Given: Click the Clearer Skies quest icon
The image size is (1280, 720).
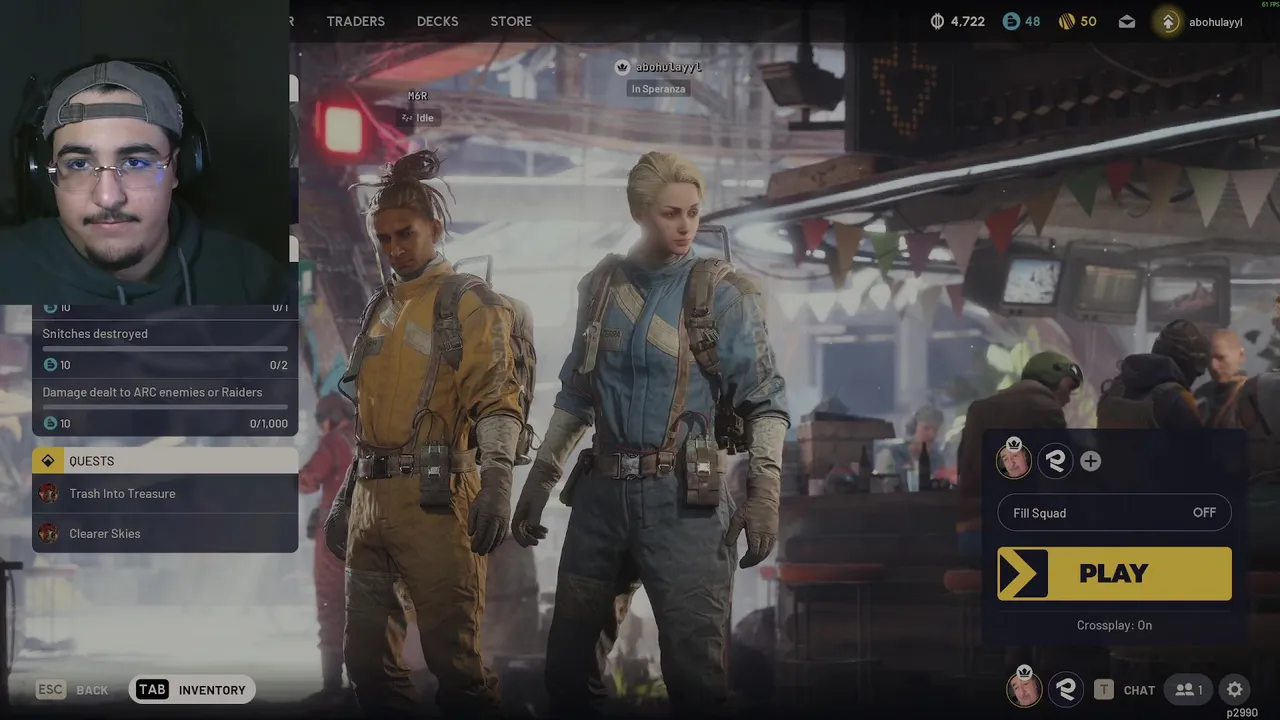Looking at the screenshot, I should coord(48,534).
